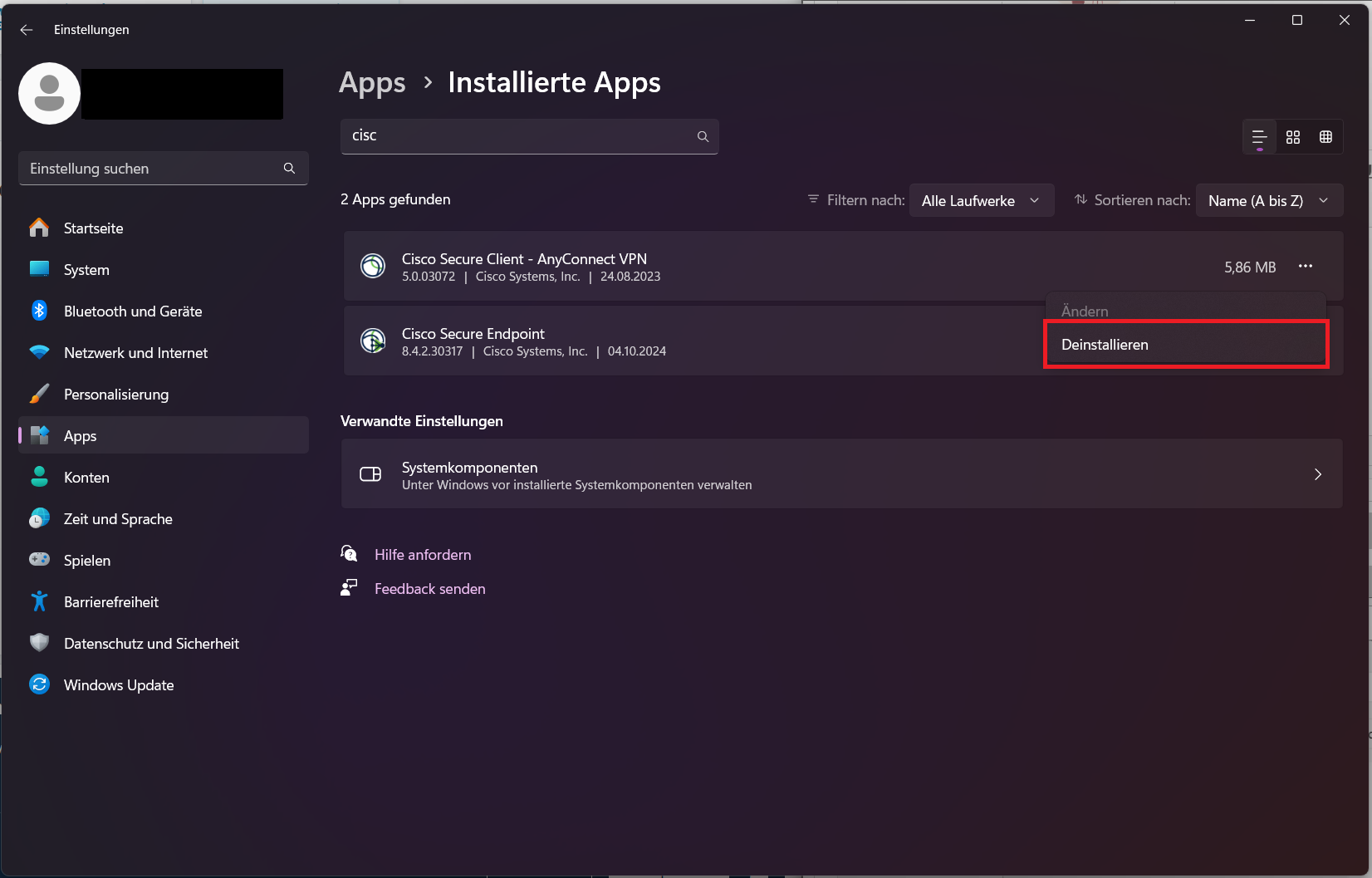1372x878 pixels.
Task: Click the search magnifier in apps search box
Action: coord(703,136)
